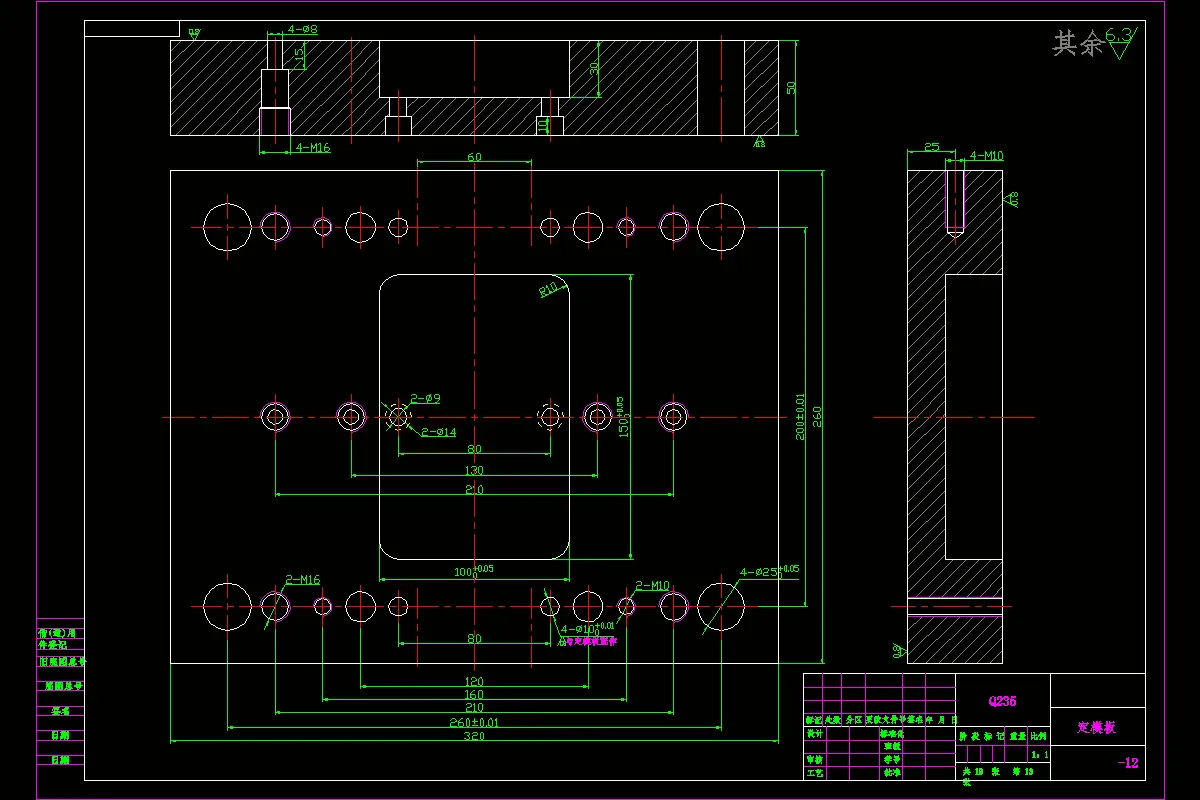The height and width of the screenshot is (800, 1200).
Task: Select the '2-M16' thread callout
Action: click(x=302, y=579)
